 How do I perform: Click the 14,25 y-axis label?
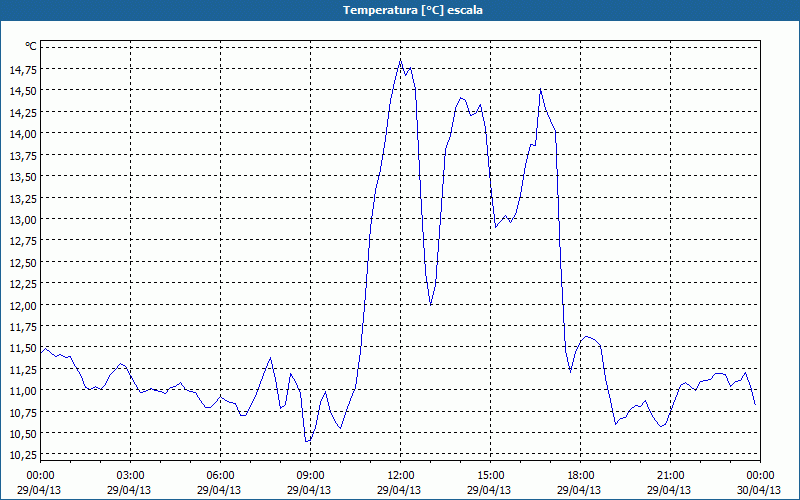(x=22, y=112)
